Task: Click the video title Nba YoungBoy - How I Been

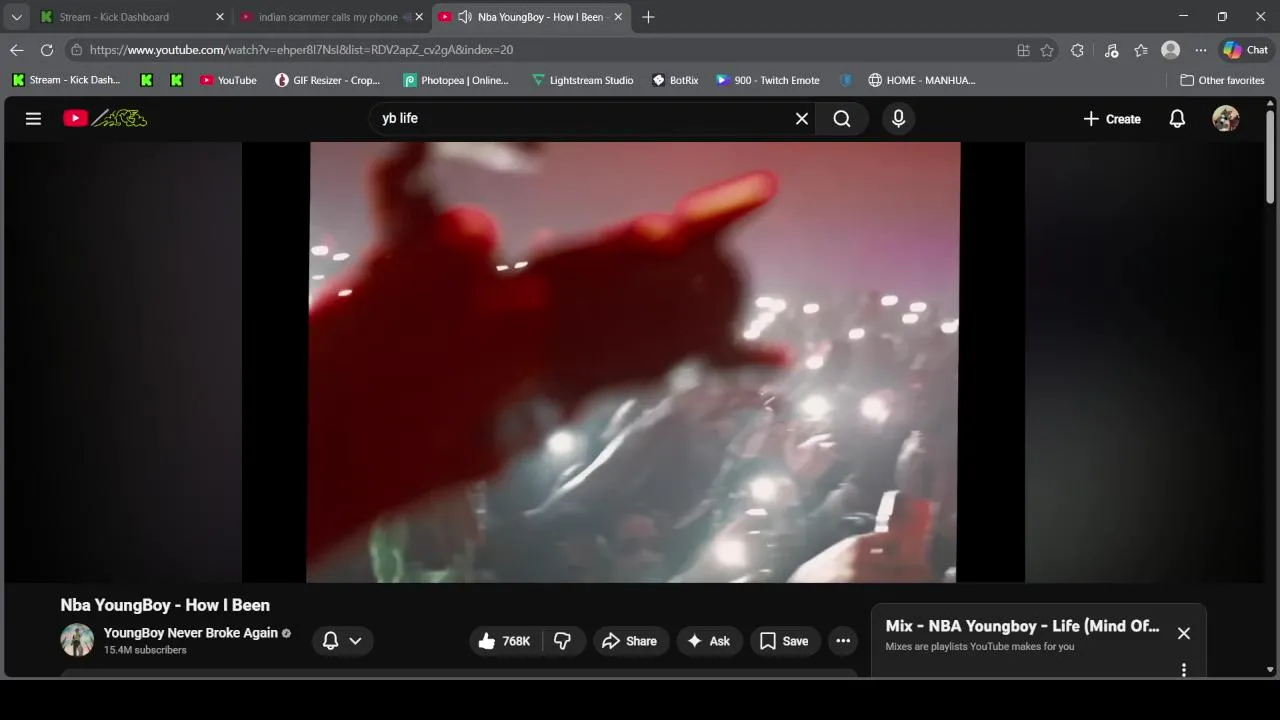Action: 165,605
